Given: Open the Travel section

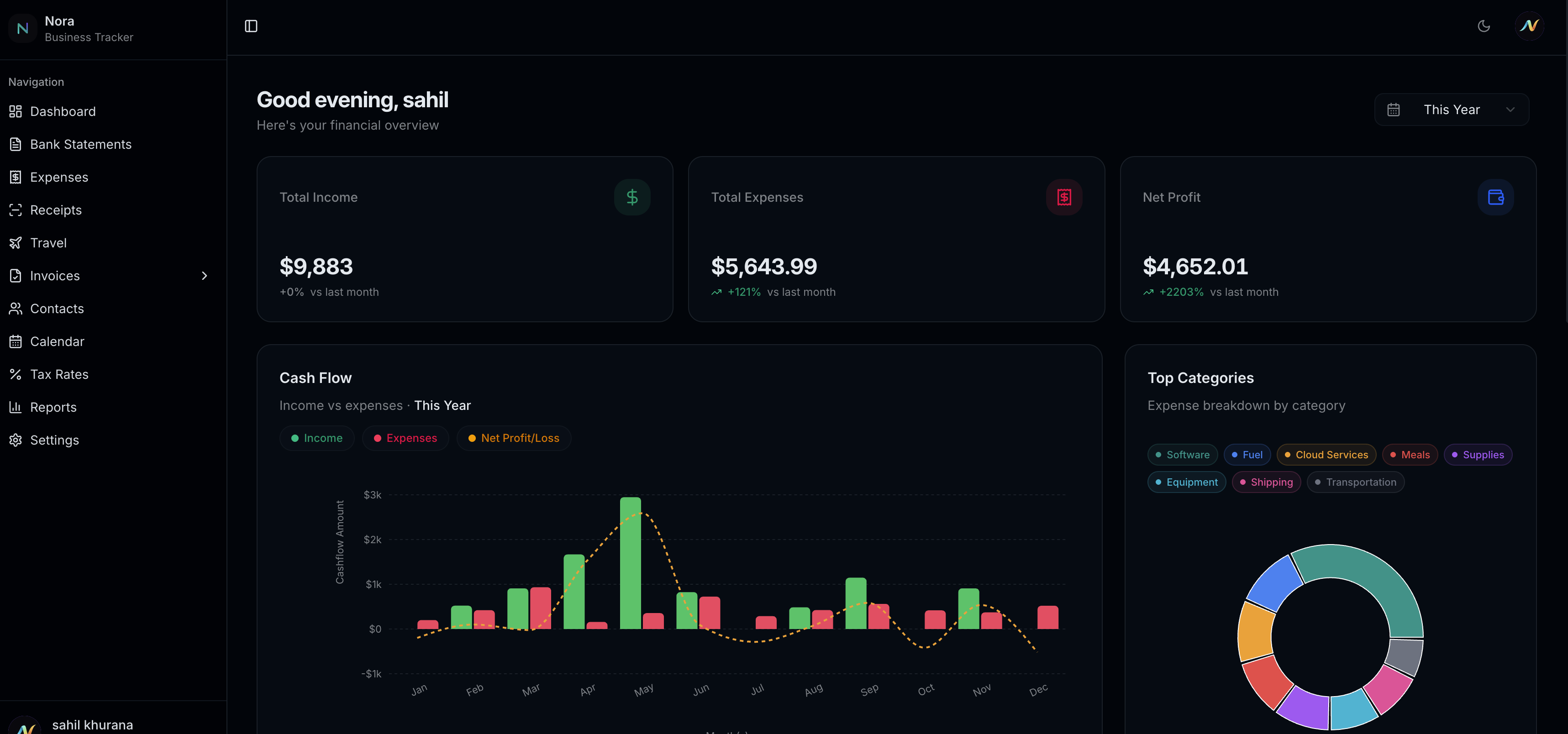Looking at the screenshot, I should coord(49,243).
